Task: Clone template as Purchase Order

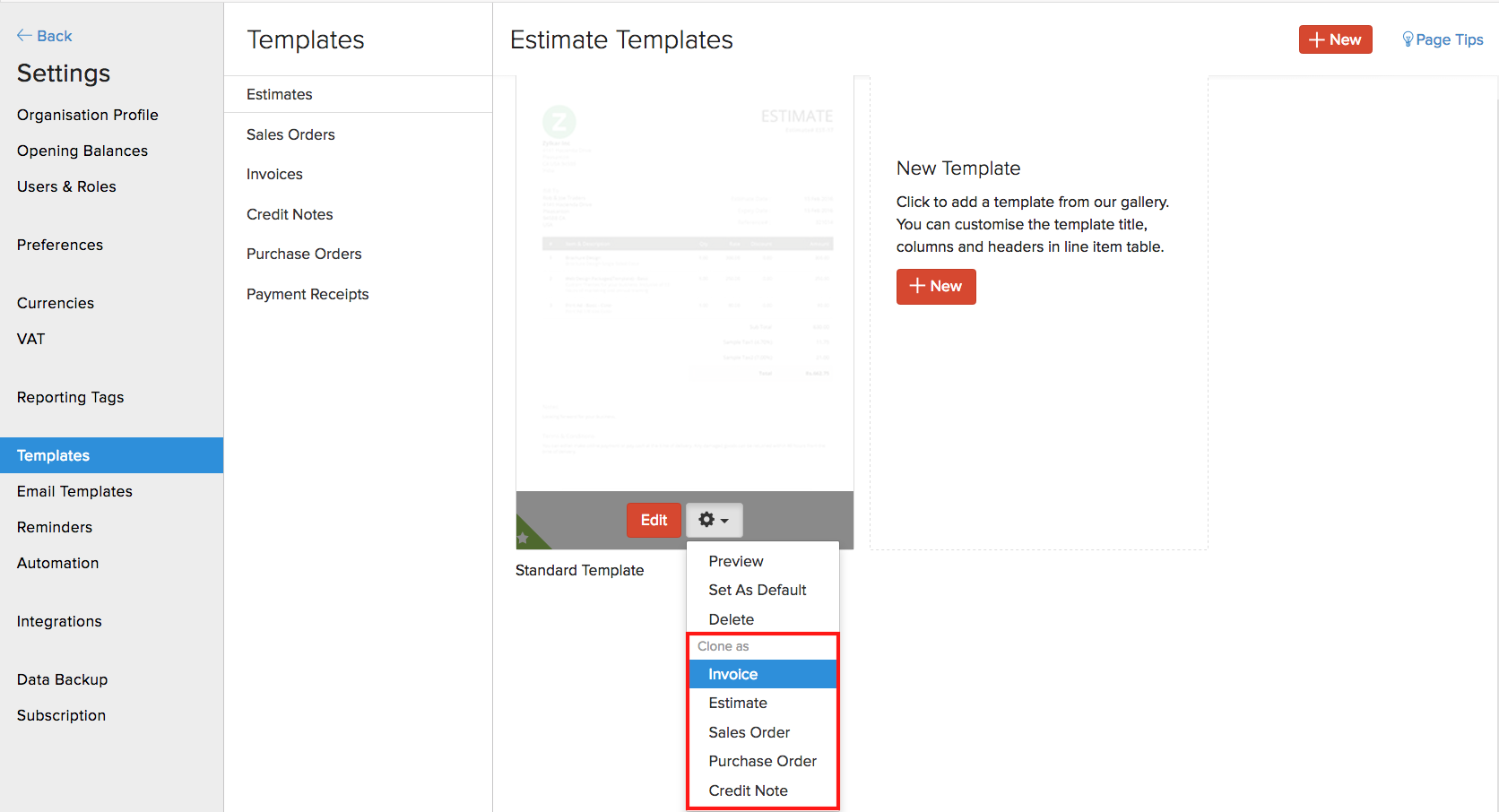Action: click(x=763, y=761)
